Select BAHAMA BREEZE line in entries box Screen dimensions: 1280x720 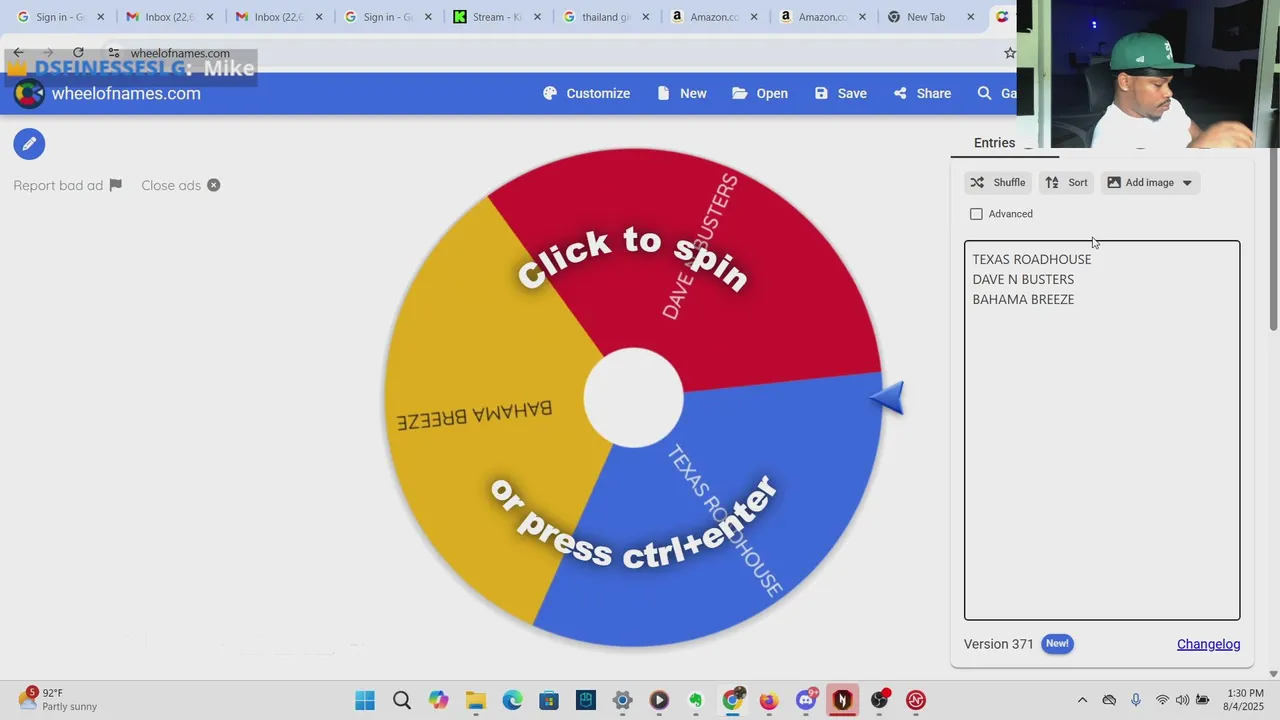point(1023,299)
